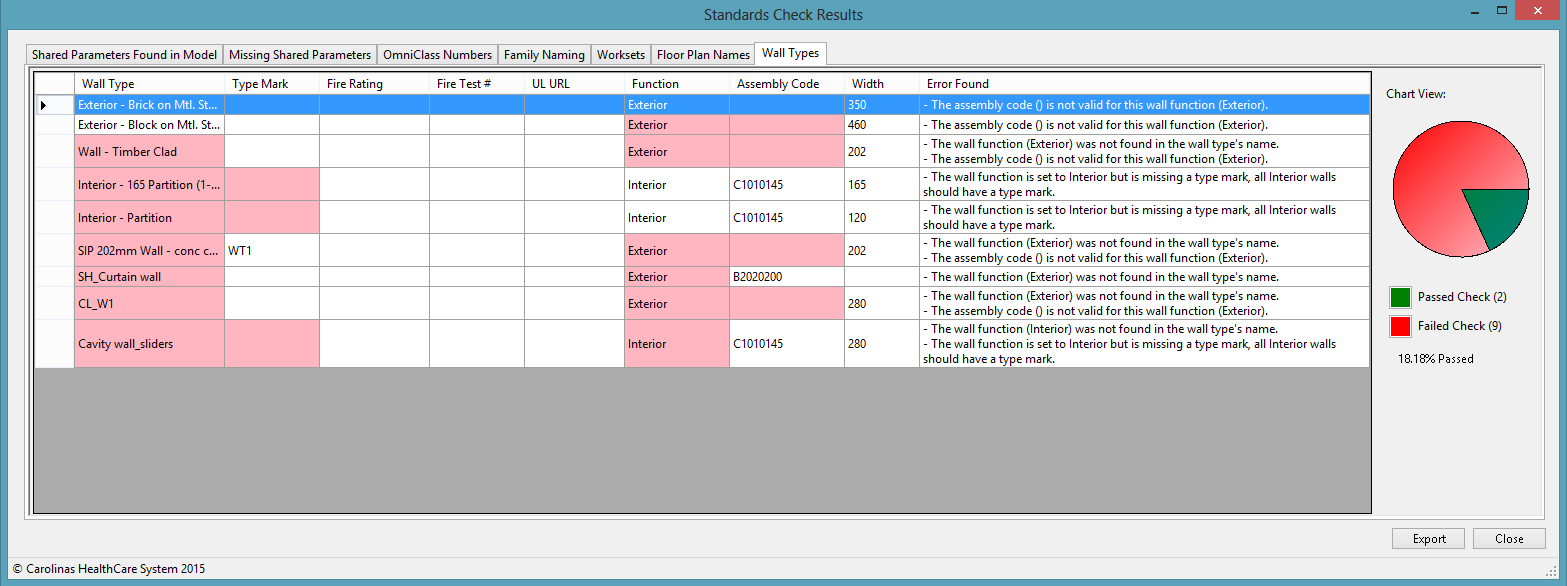
Task: Click the row selector arrow on the first row
Action: point(44,104)
